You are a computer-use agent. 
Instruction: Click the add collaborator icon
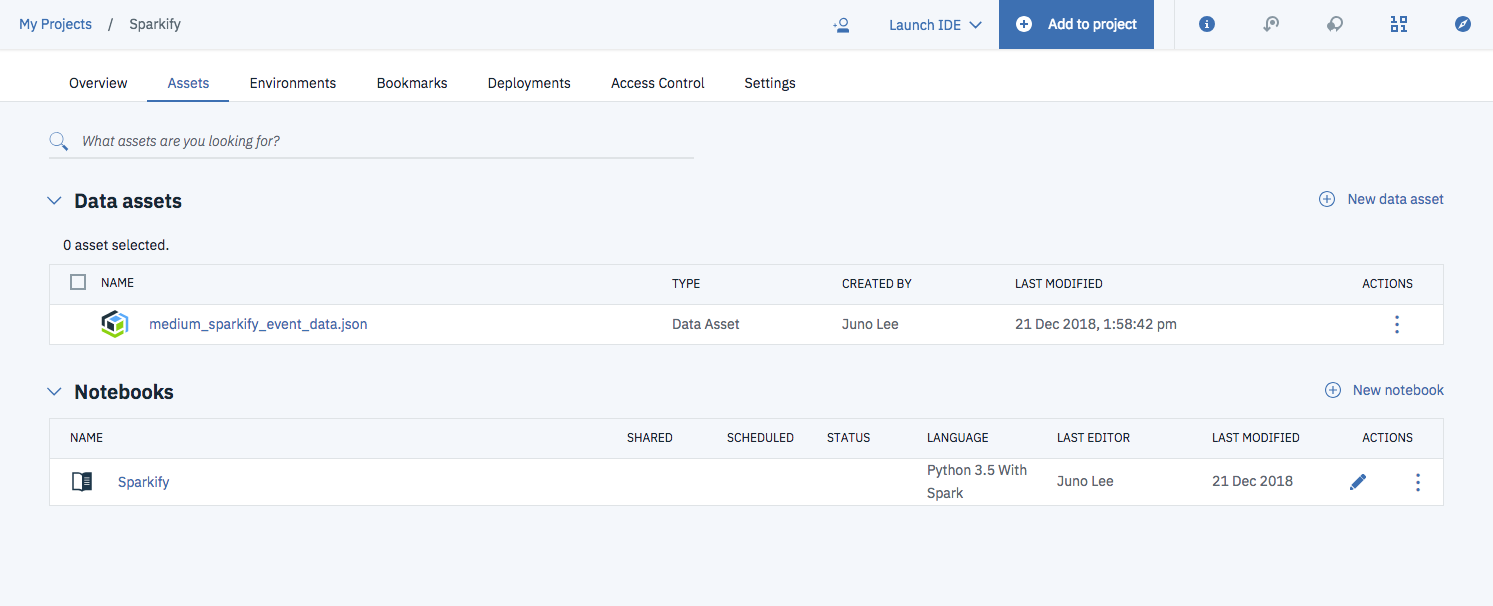841,25
